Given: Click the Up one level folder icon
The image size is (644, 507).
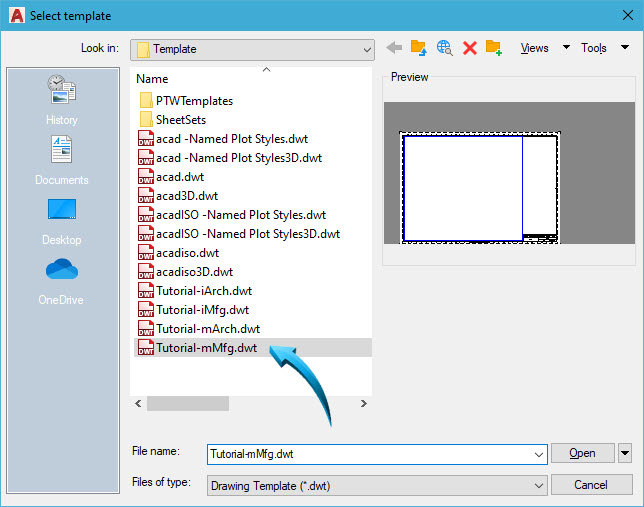Looking at the screenshot, I should 419,48.
